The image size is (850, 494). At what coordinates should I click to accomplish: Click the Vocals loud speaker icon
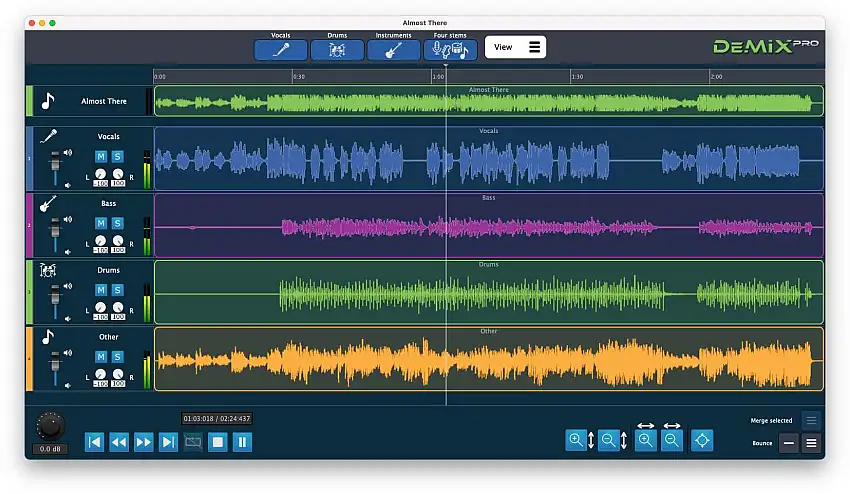[68, 153]
